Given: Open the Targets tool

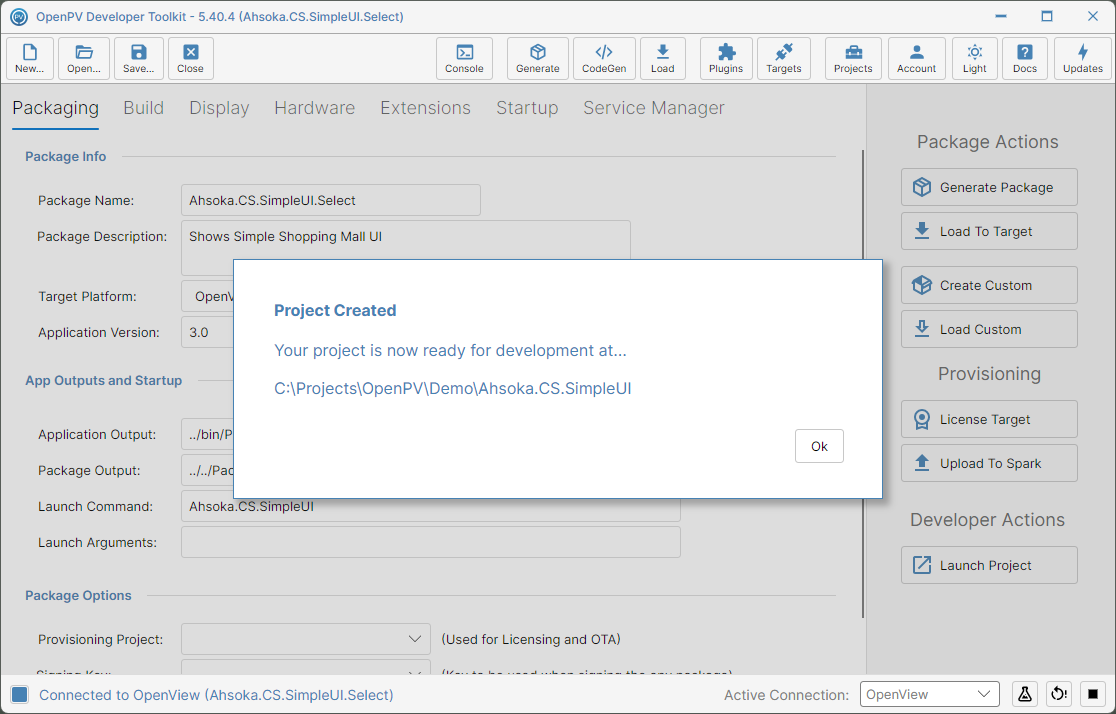Looking at the screenshot, I should pyautogui.click(x=784, y=58).
